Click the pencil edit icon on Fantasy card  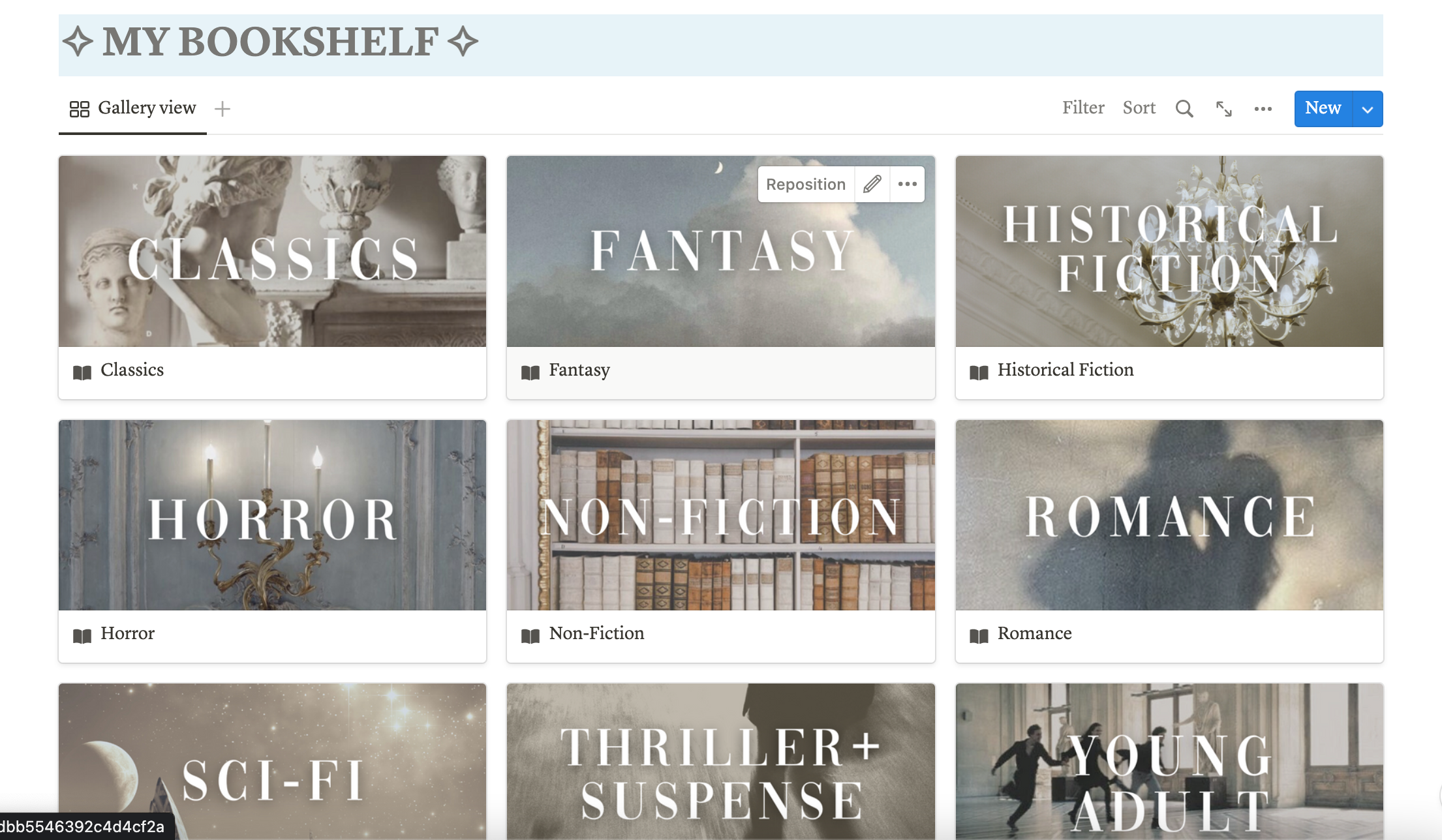pyautogui.click(x=872, y=185)
